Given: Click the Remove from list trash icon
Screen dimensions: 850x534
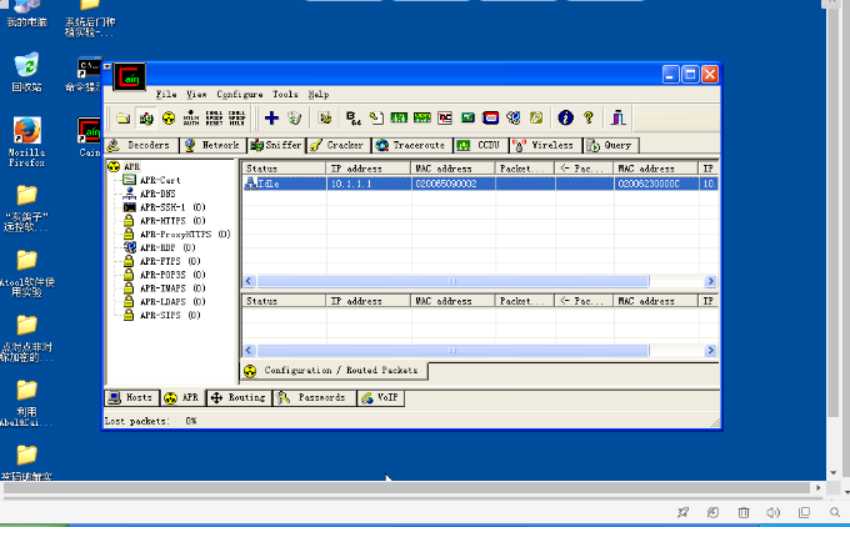Looking at the screenshot, I should coord(294,118).
